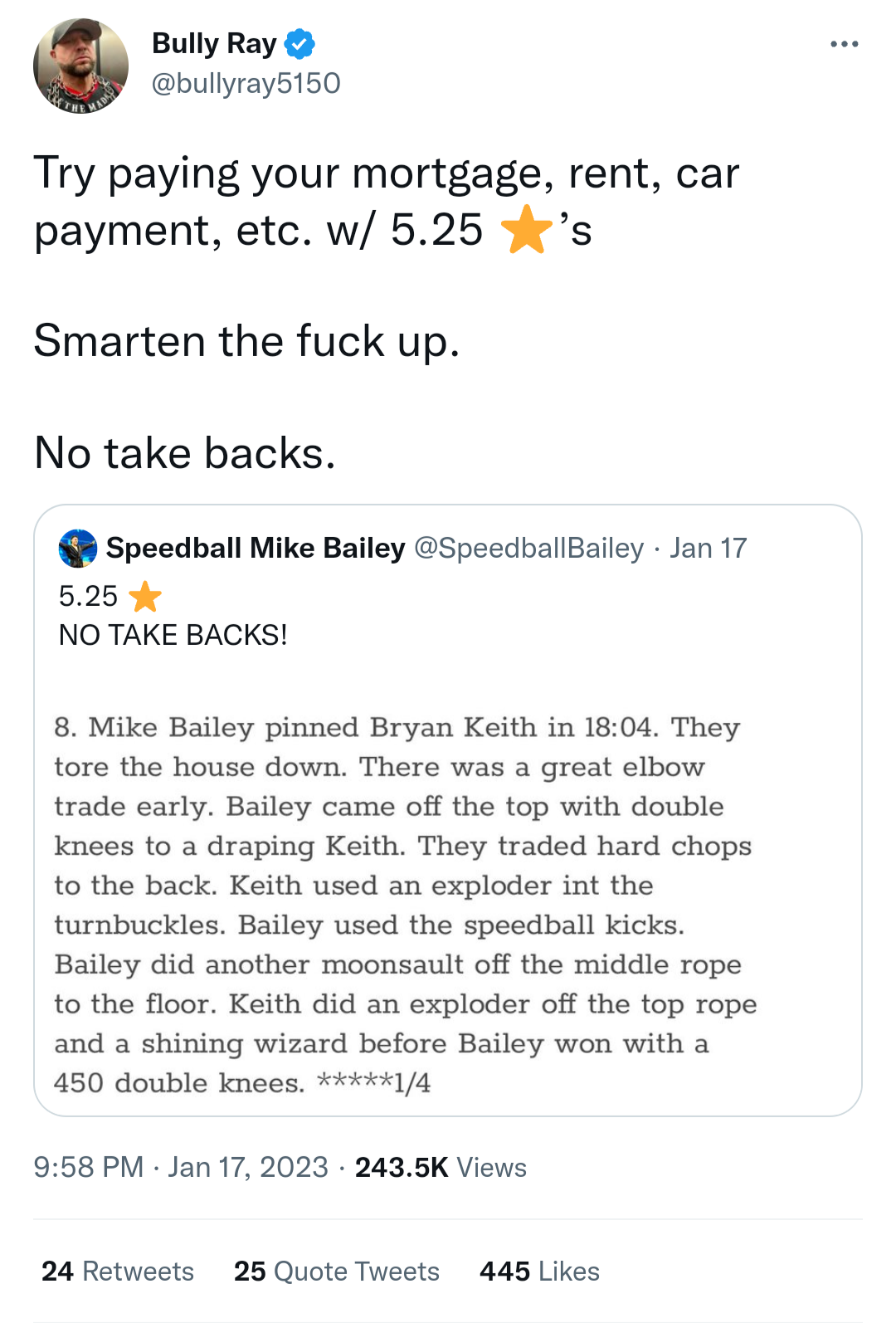Click the star emoji in quoted tweet
Screen dimensions: 896x1323
(145, 596)
